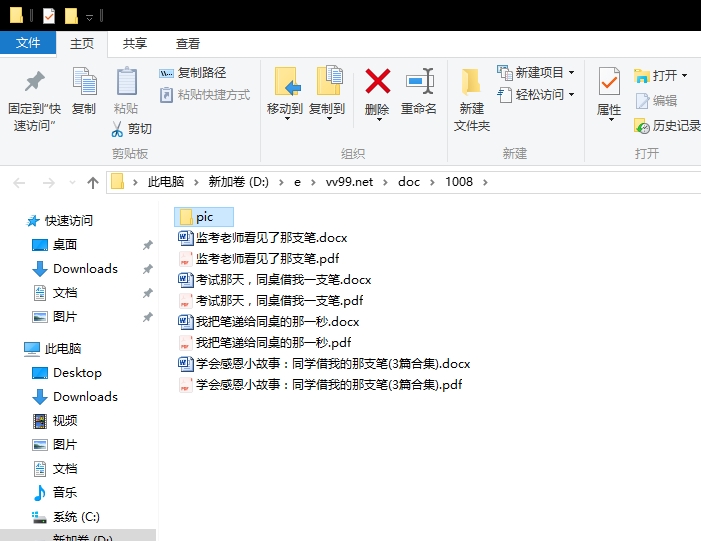701x541 pixels.
Task: Click the Forward navigation arrow
Action: 48,182
